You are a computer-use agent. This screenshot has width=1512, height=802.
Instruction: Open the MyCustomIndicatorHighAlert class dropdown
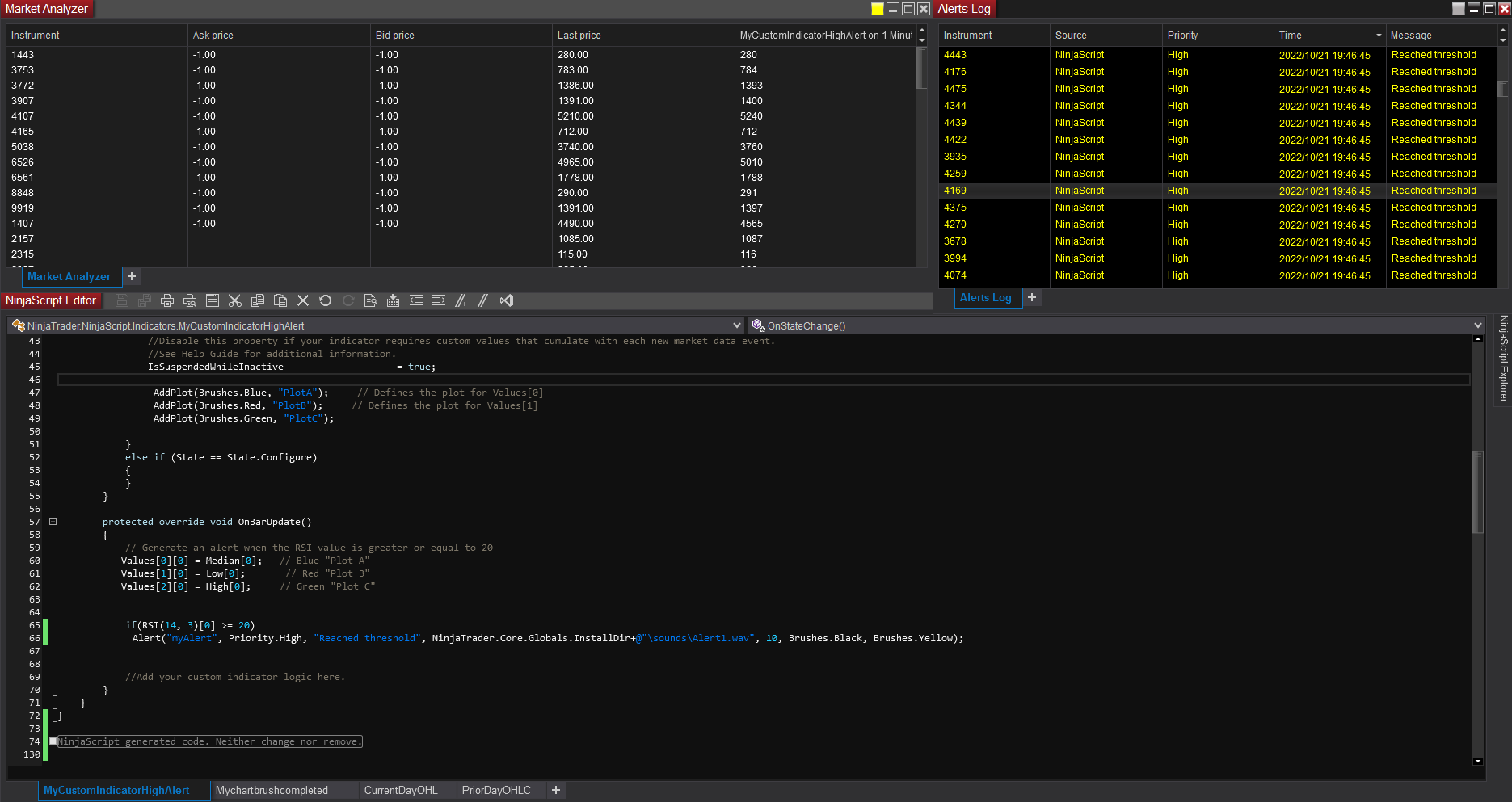click(x=736, y=325)
